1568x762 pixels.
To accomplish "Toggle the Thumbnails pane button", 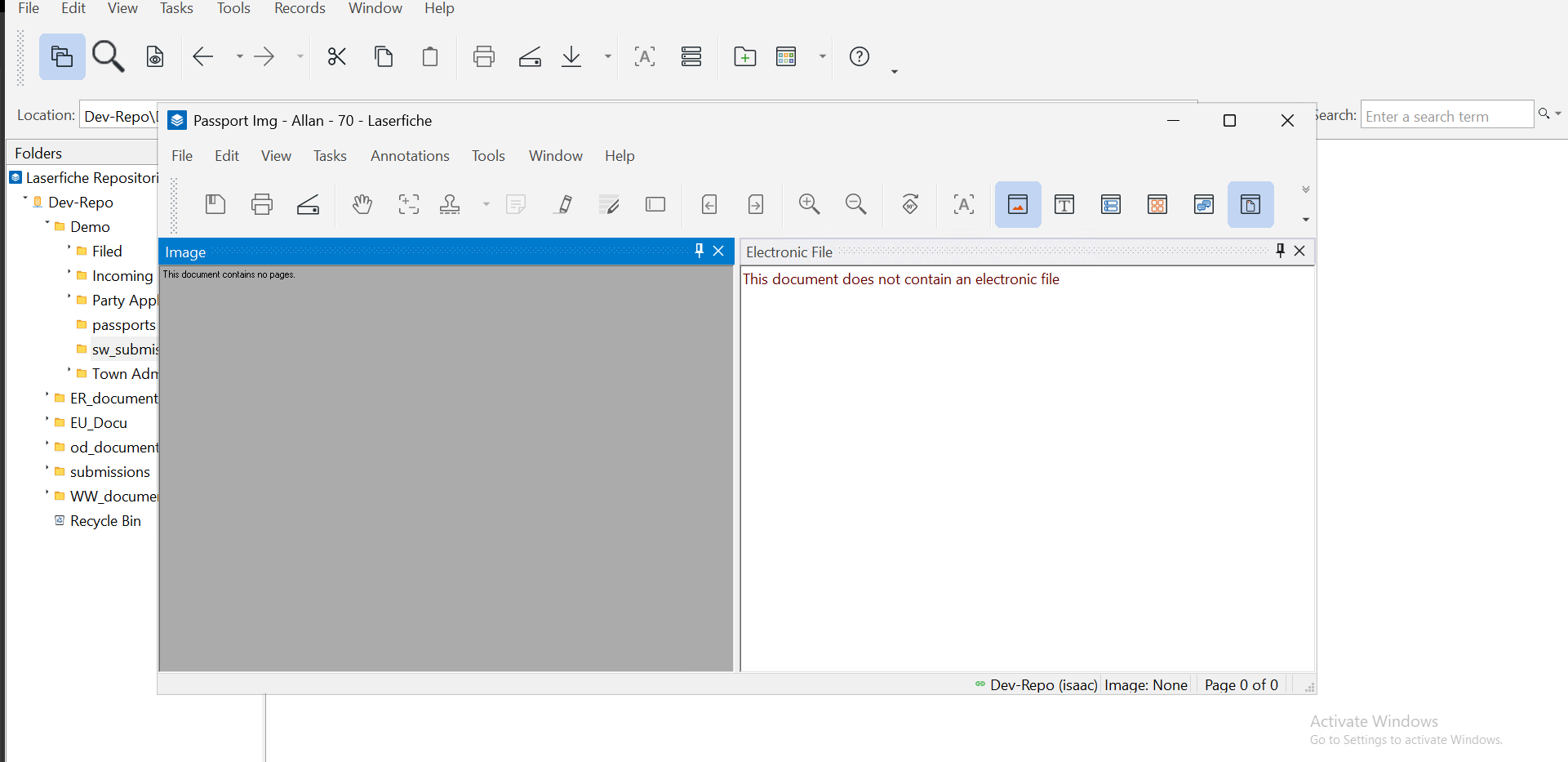I will pos(1157,204).
